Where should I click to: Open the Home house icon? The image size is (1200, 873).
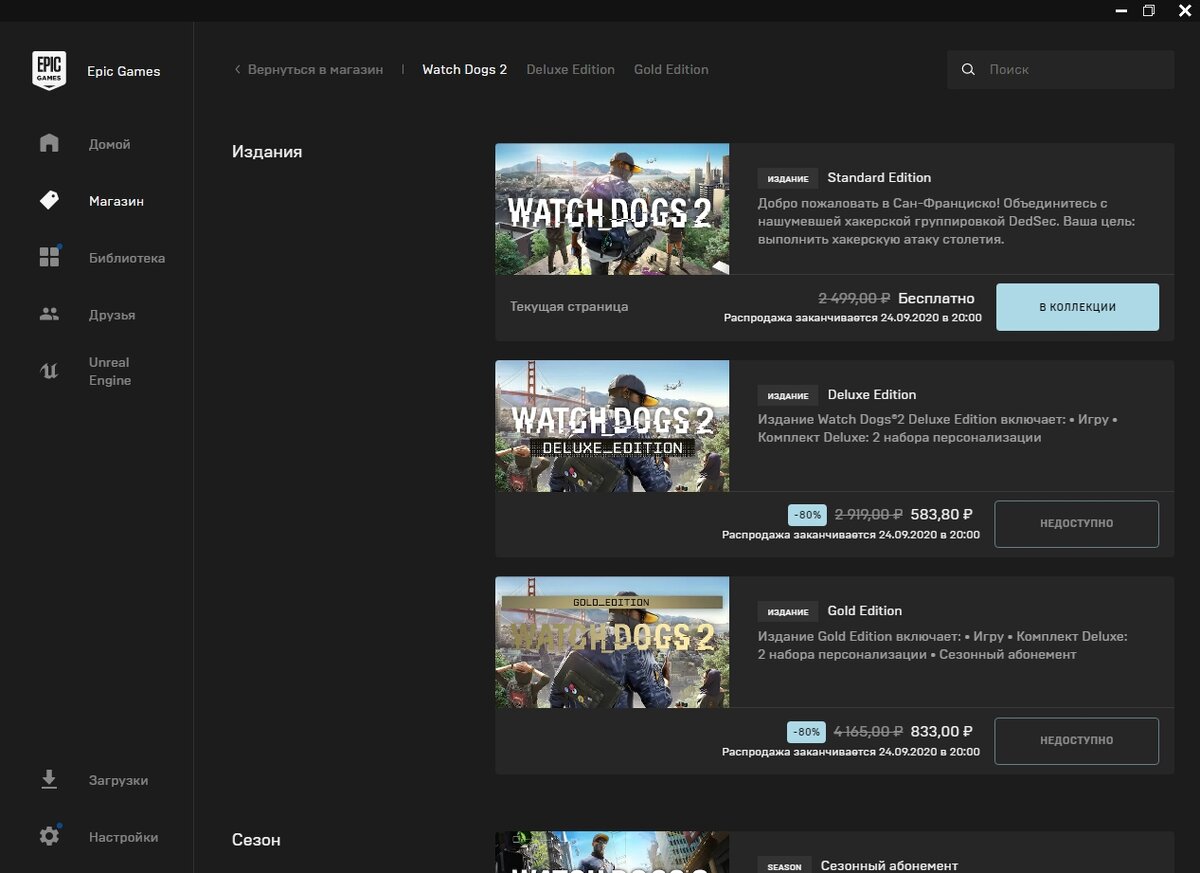pos(49,143)
